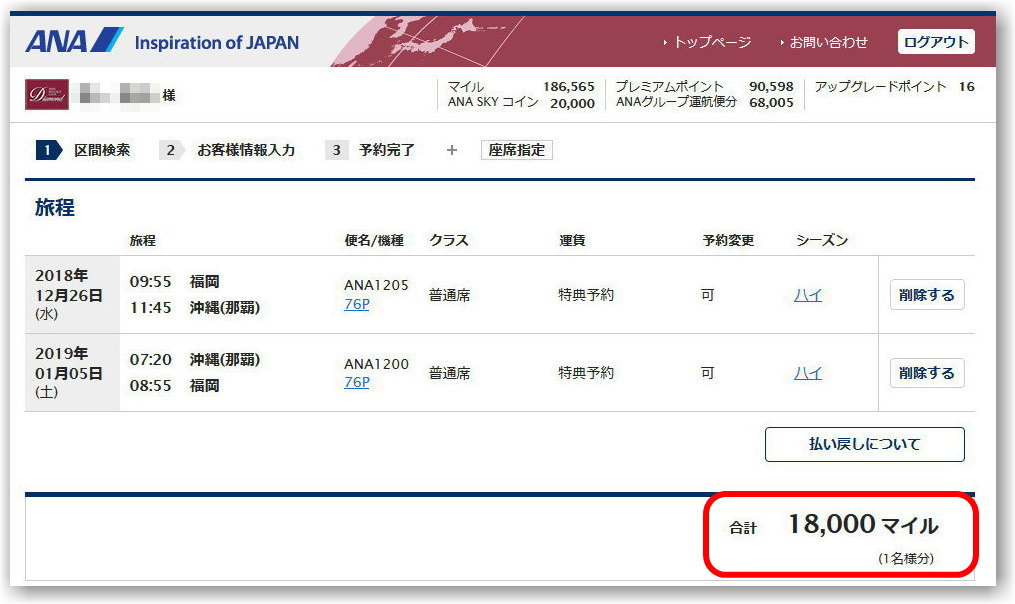Click the 旅程 section heading

tap(55, 207)
